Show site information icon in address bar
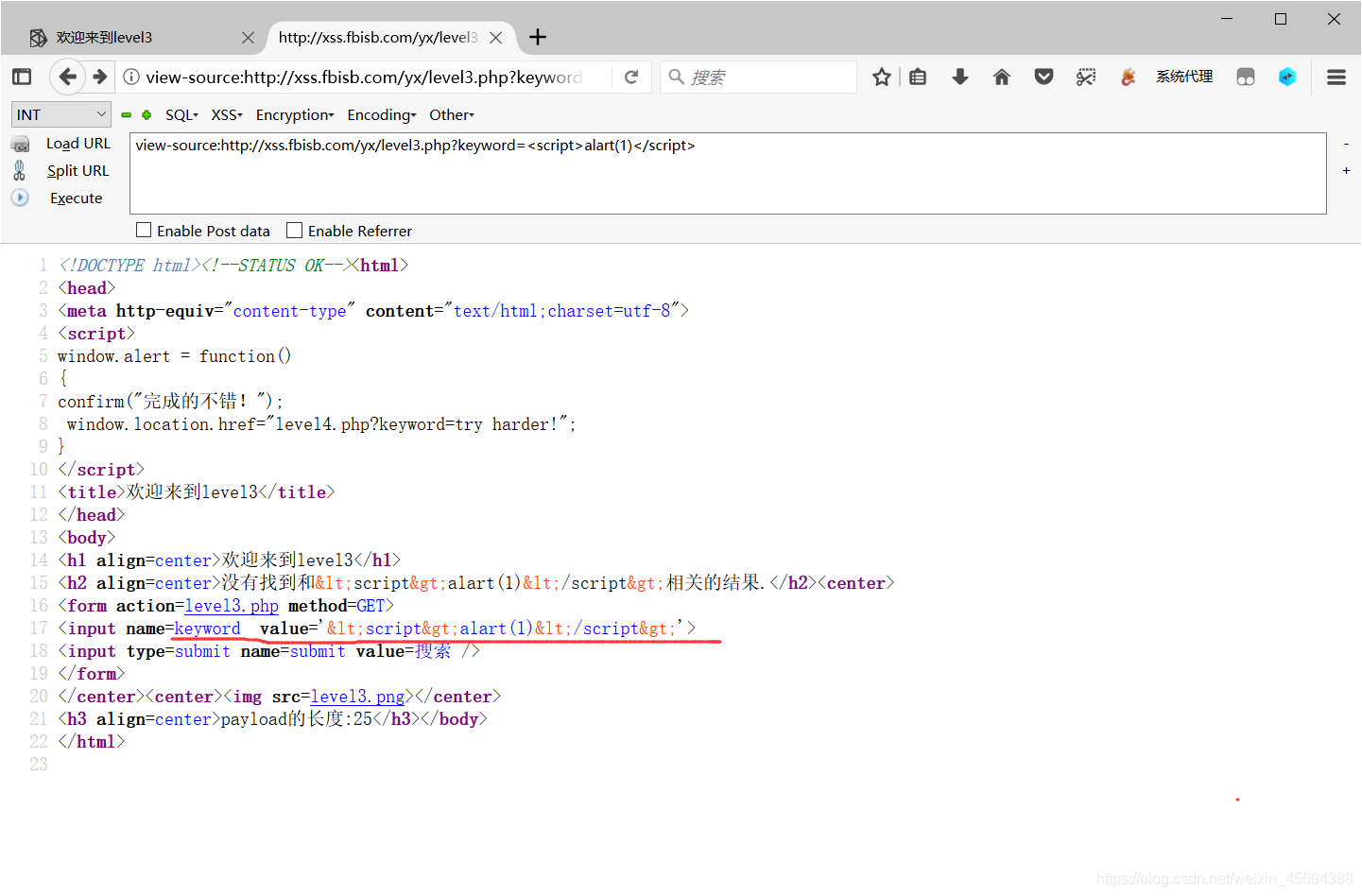The height and width of the screenshot is (896, 1362). 131,77
